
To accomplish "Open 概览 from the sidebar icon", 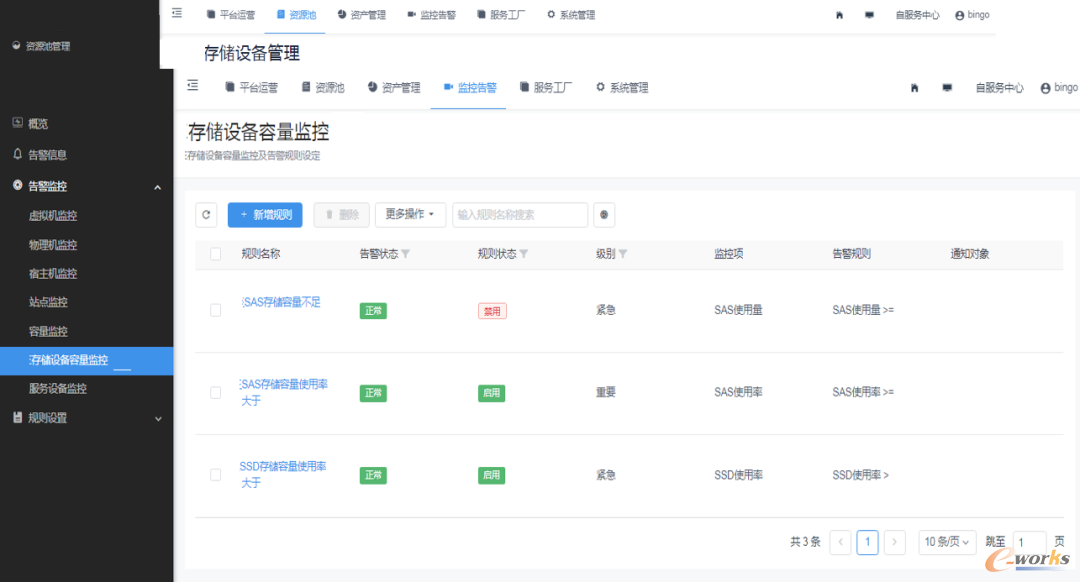I will coord(17,124).
